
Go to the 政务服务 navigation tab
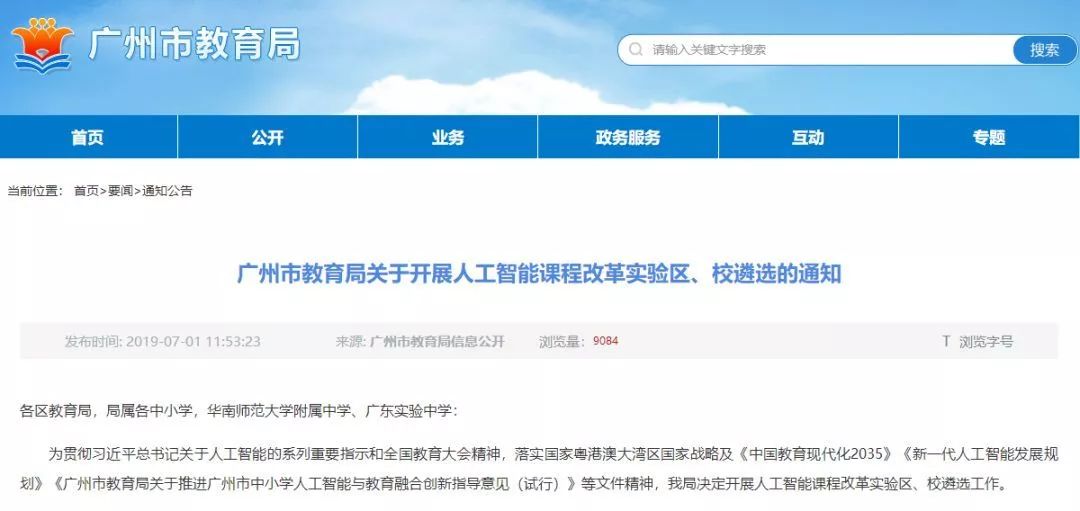[628, 137]
